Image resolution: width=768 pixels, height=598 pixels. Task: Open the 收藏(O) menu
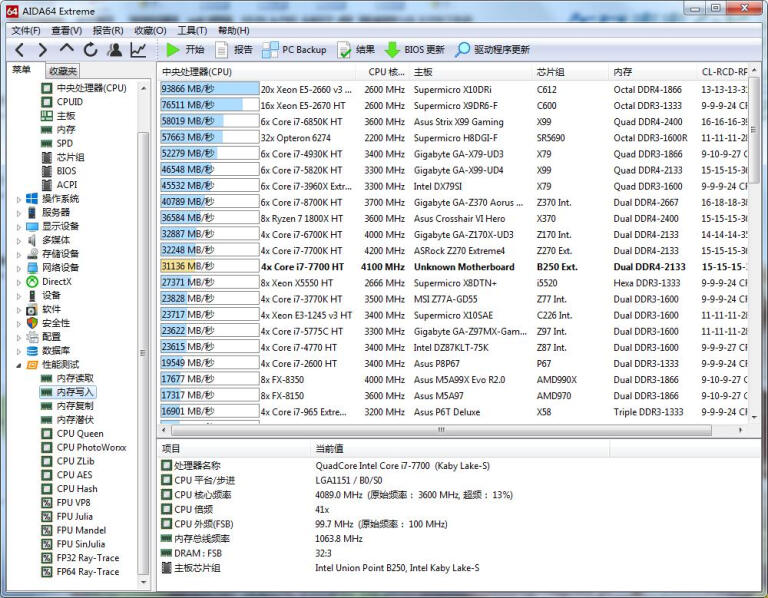coord(150,30)
